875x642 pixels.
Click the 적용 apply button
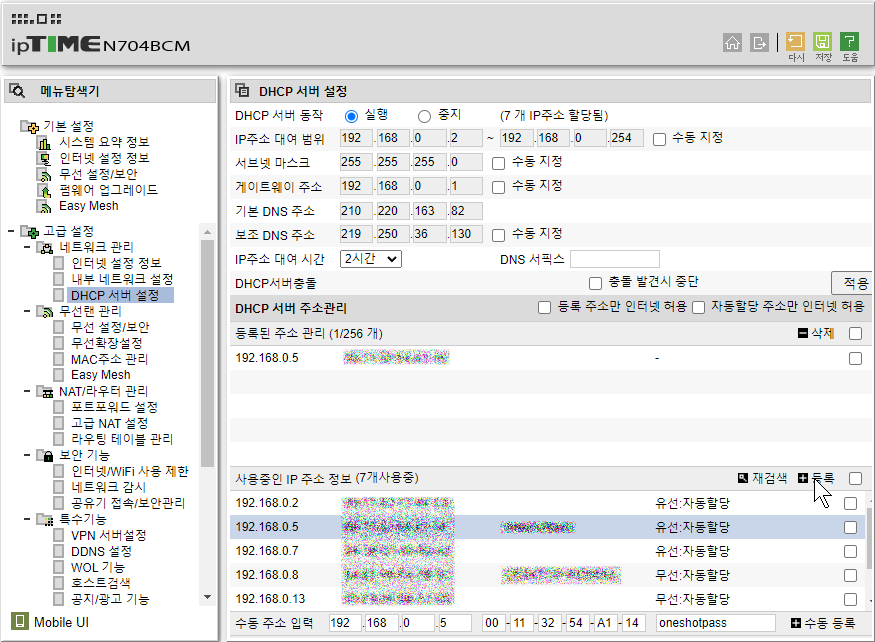[x=854, y=283]
